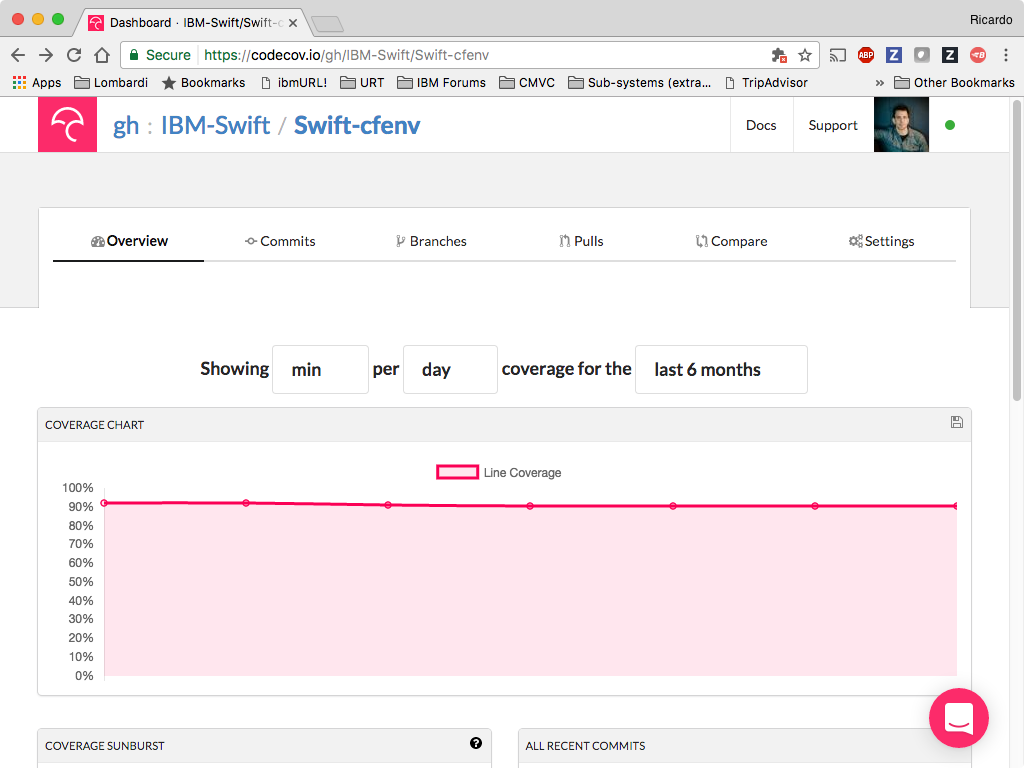Click the Cast icon in toolbar
1024x768 pixels.
[x=838, y=56]
